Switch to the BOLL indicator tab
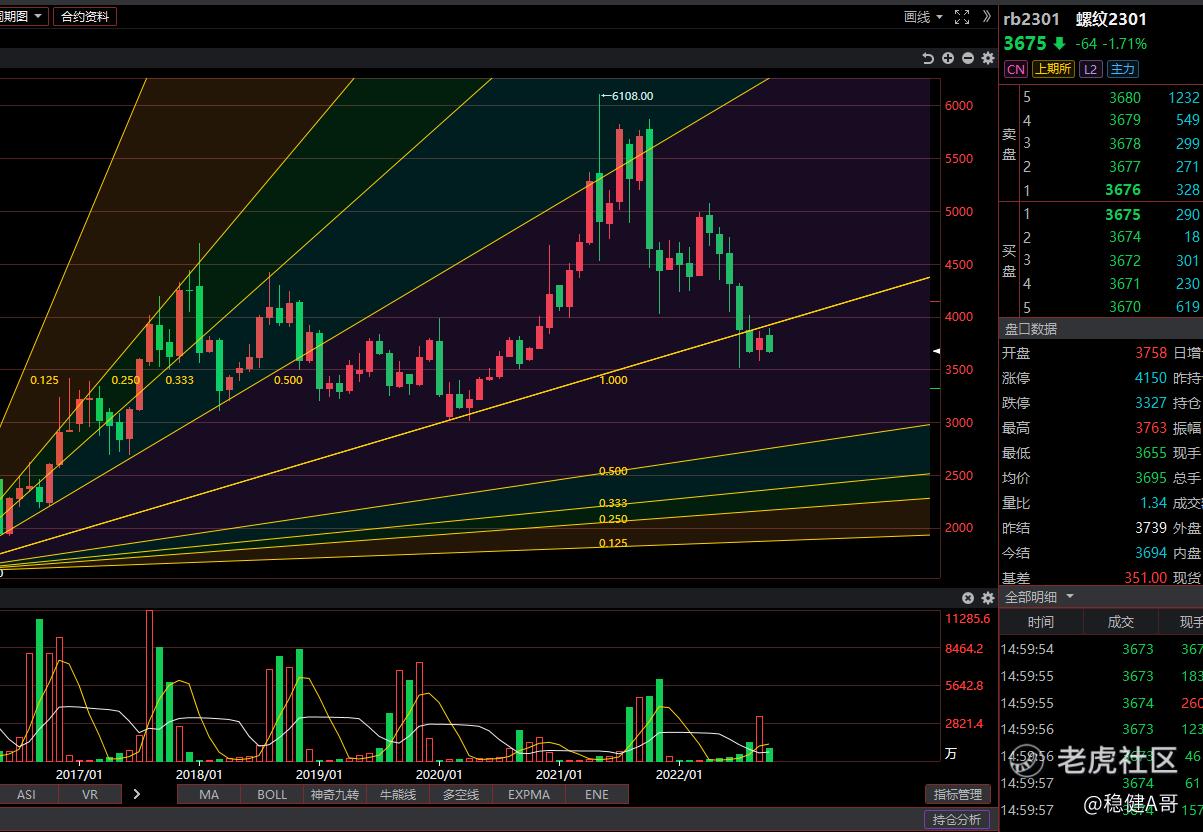1203x832 pixels. (272, 794)
